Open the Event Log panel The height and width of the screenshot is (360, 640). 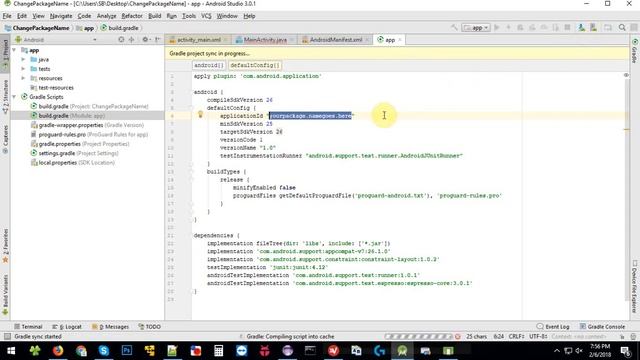click(553, 327)
